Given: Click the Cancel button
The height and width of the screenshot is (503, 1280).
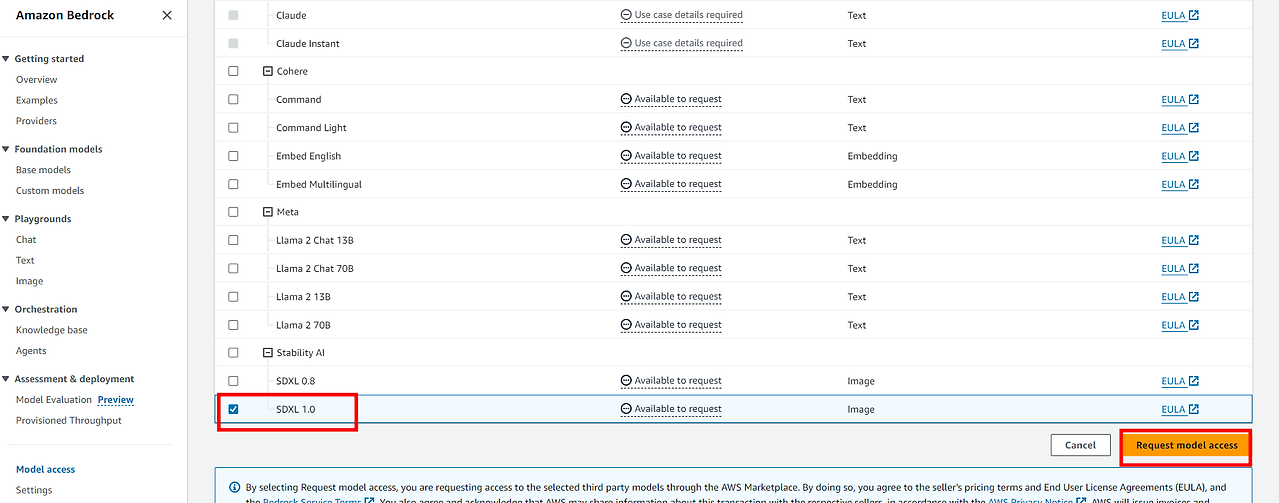Looking at the screenshot, I should tap(1080, 445).
